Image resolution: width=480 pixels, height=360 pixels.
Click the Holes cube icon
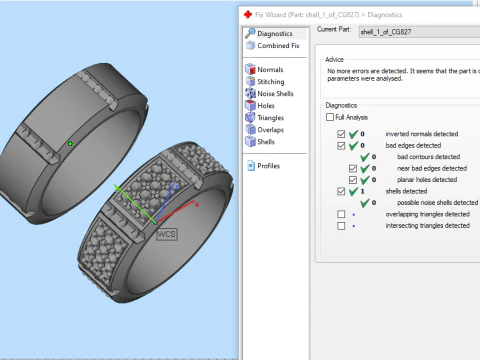pos(250,105)
